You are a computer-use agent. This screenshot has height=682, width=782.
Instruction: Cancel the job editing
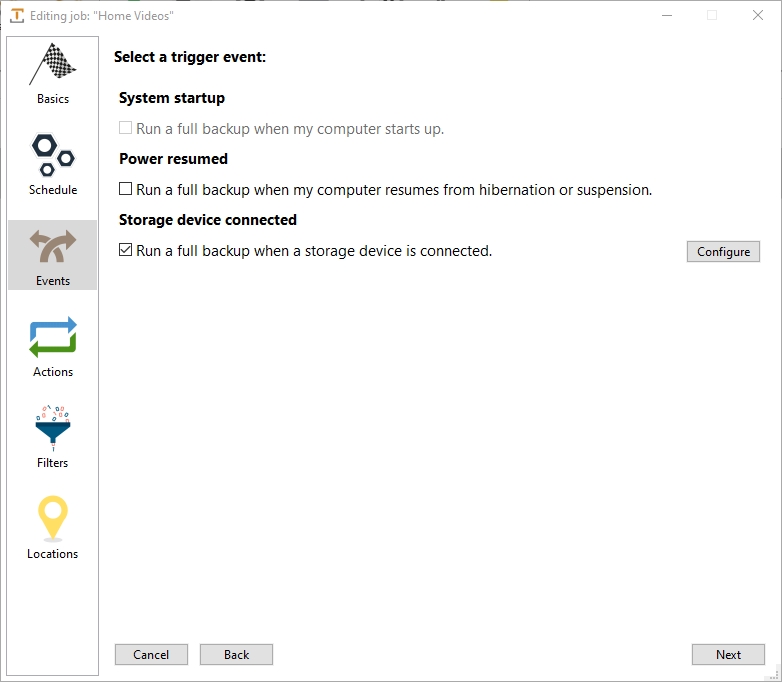151,655
